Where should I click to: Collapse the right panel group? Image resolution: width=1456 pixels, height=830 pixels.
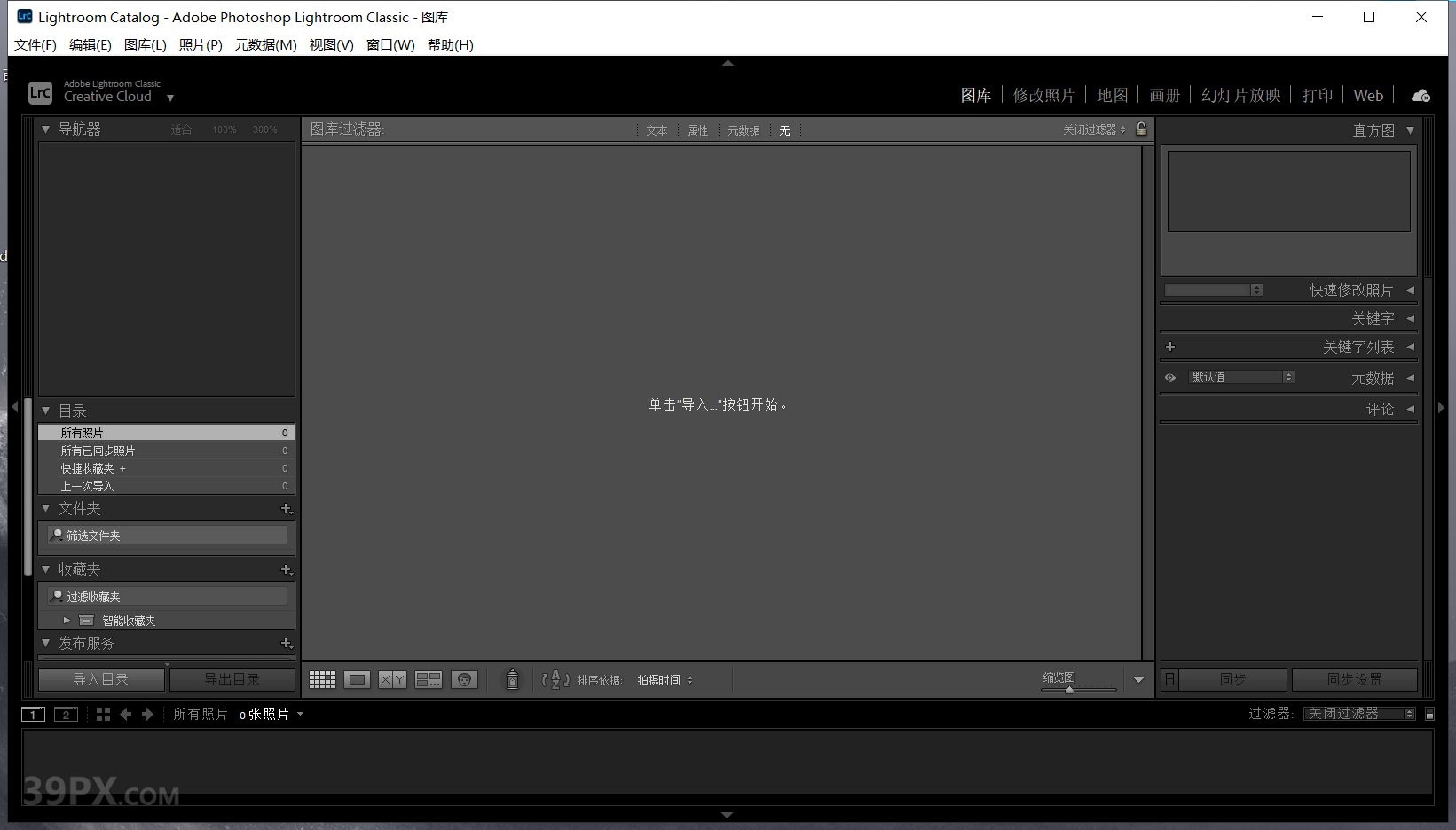coord(1441,407)
